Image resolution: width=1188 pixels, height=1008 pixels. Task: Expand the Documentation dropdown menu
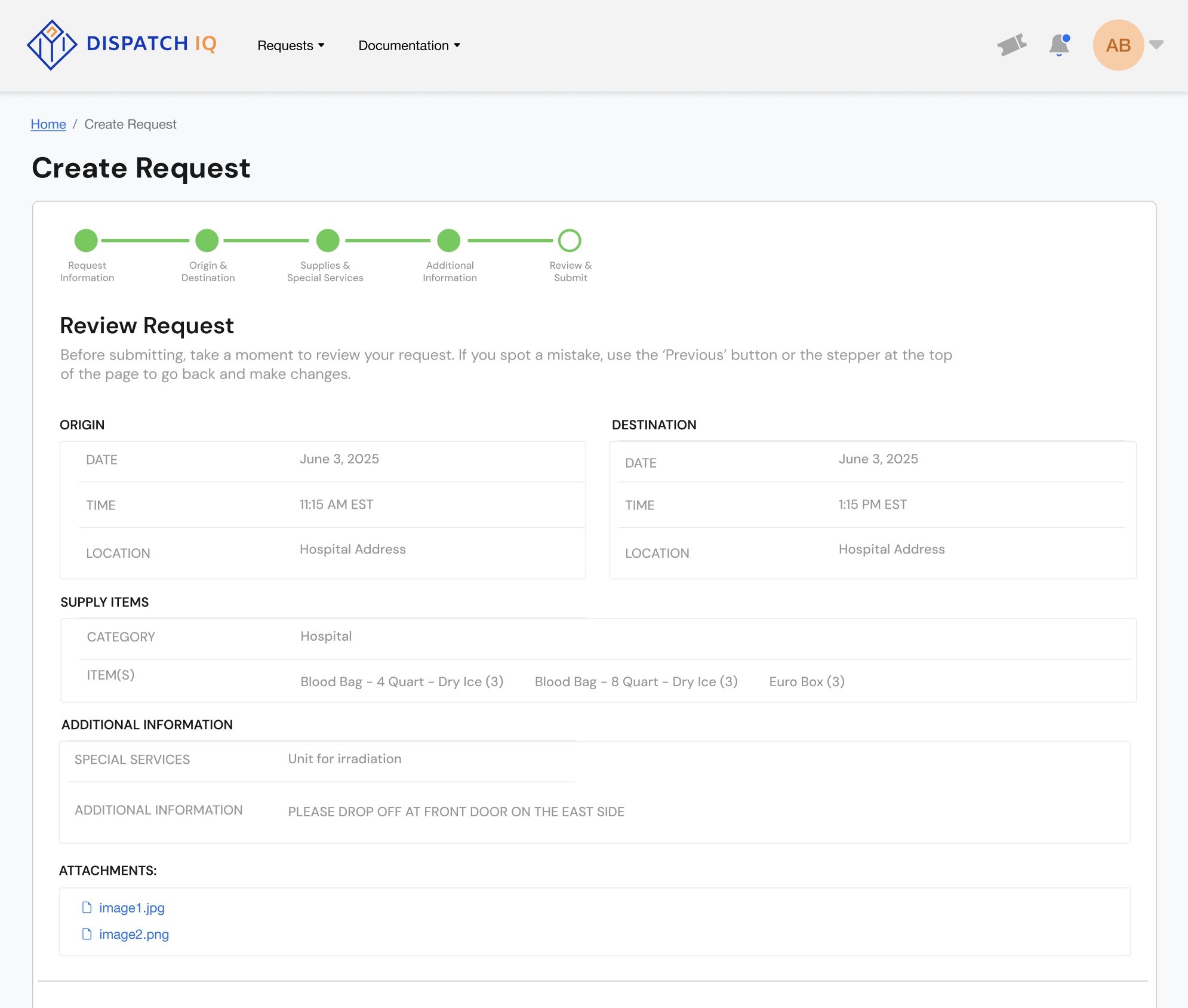(409, 45)
